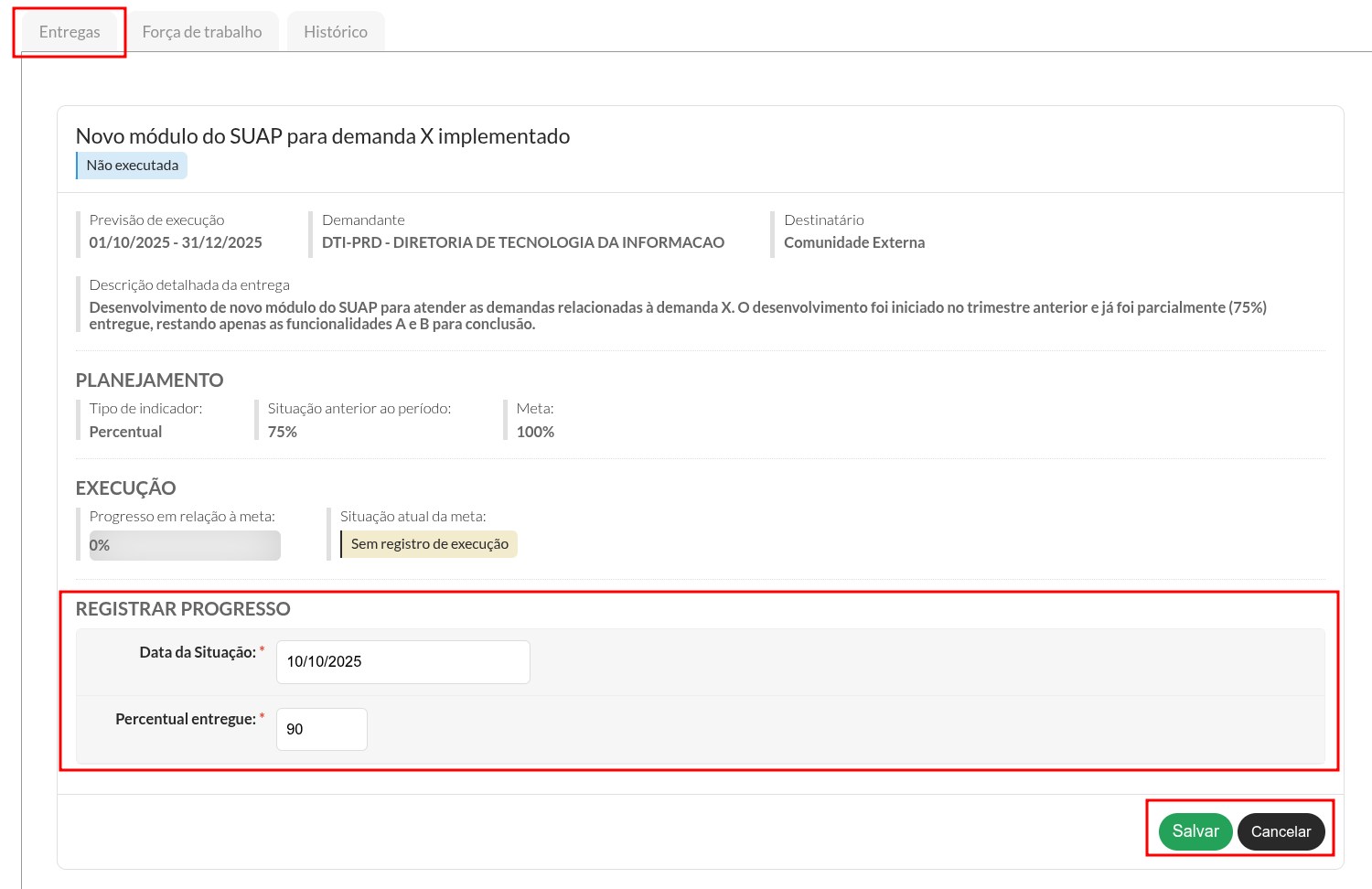Click the Previsão de execução label
The width and height of the screenshot is (1372, 889).
pos(156,220)
